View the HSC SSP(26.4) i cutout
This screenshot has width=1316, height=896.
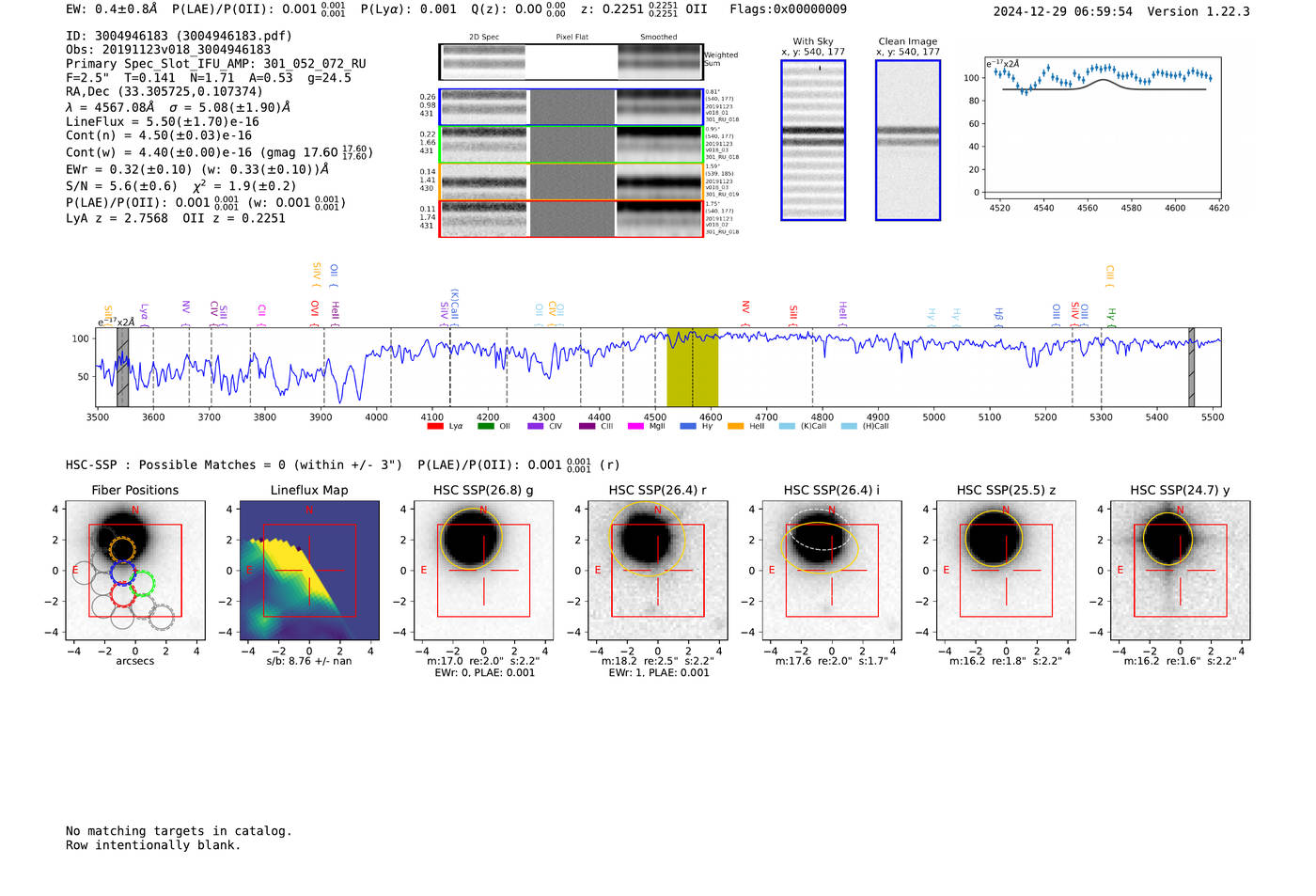point(832,571)
